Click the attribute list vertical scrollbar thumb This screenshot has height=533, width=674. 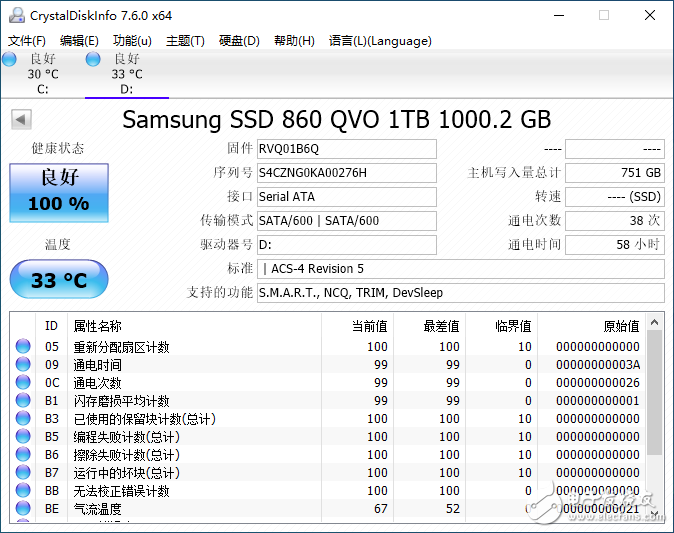pyautogui.click(x=655, y=392)
